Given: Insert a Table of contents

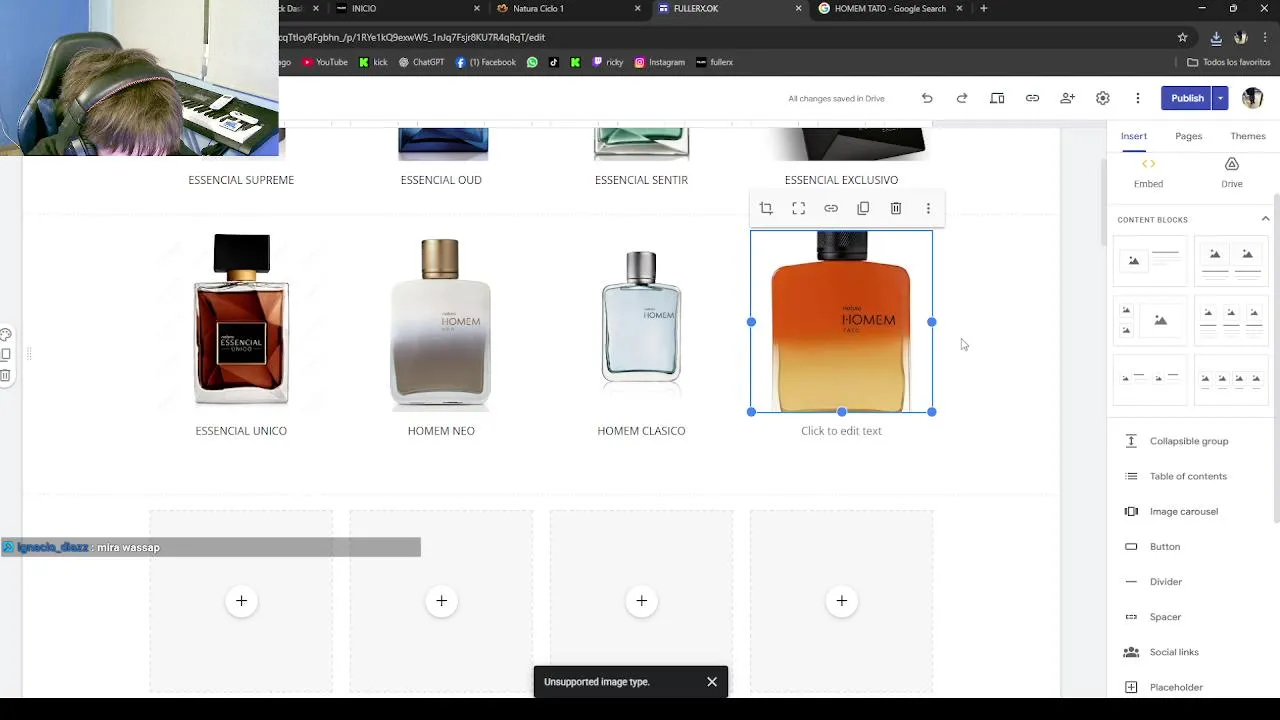Looking at the screenshot, I should click(1190, 476).
